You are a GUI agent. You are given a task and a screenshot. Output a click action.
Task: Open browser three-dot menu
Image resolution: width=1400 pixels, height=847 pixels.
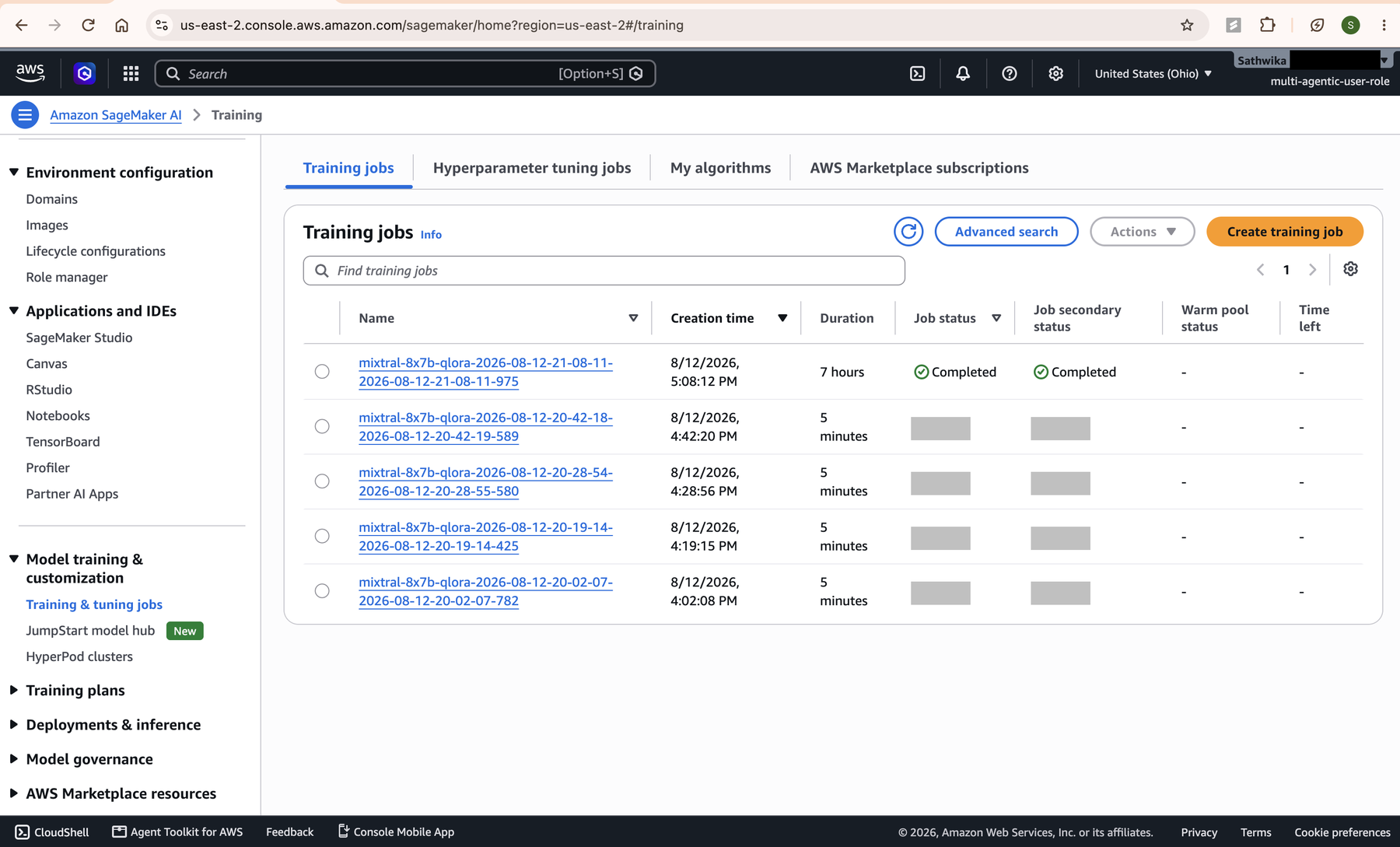tap(1384, 25)
